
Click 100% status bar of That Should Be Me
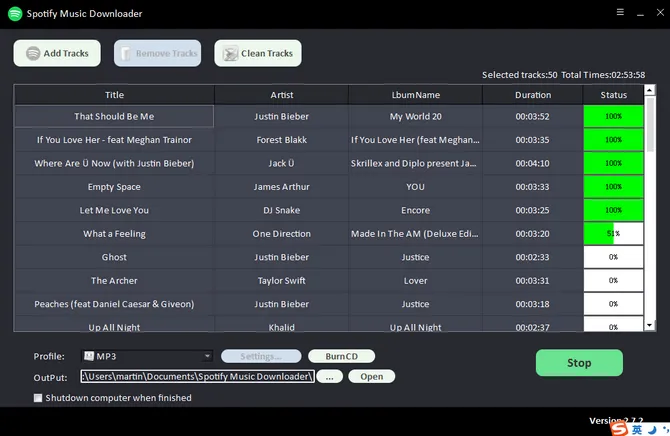(x=613, y=116)
